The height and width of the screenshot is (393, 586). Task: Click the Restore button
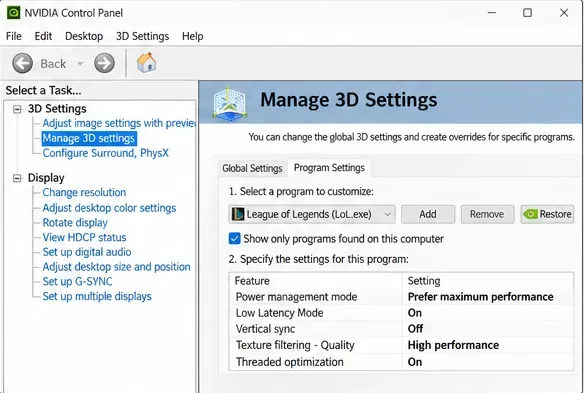(x=547, y=214)
